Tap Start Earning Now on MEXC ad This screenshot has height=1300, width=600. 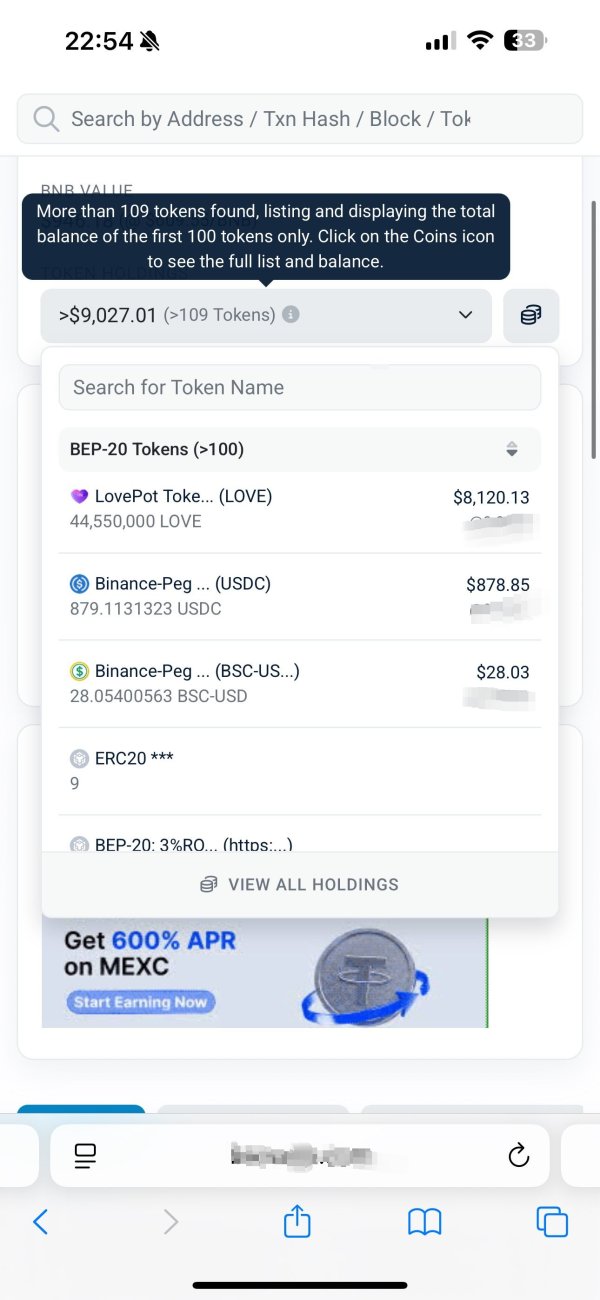[141, 1002]
